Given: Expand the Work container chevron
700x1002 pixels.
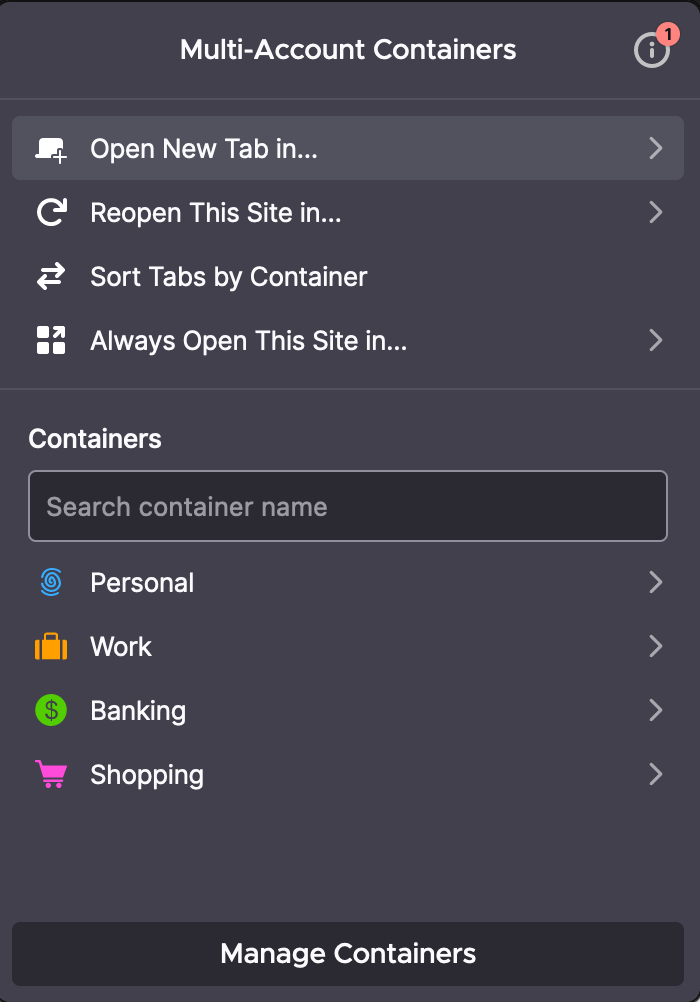Looking at the screenshot, I should (x=655, y=646).
